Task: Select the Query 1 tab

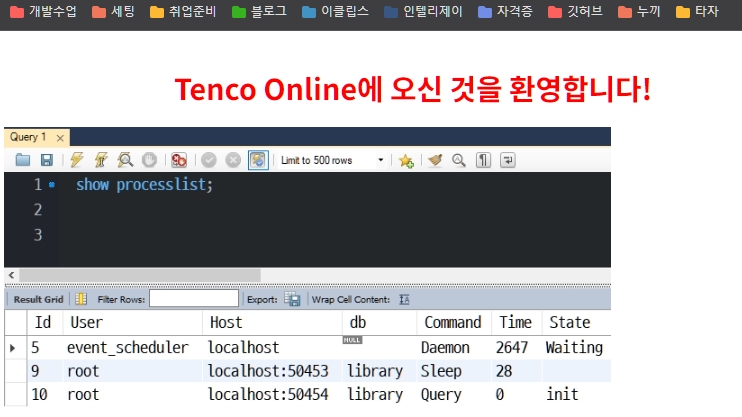Action: 28,137
